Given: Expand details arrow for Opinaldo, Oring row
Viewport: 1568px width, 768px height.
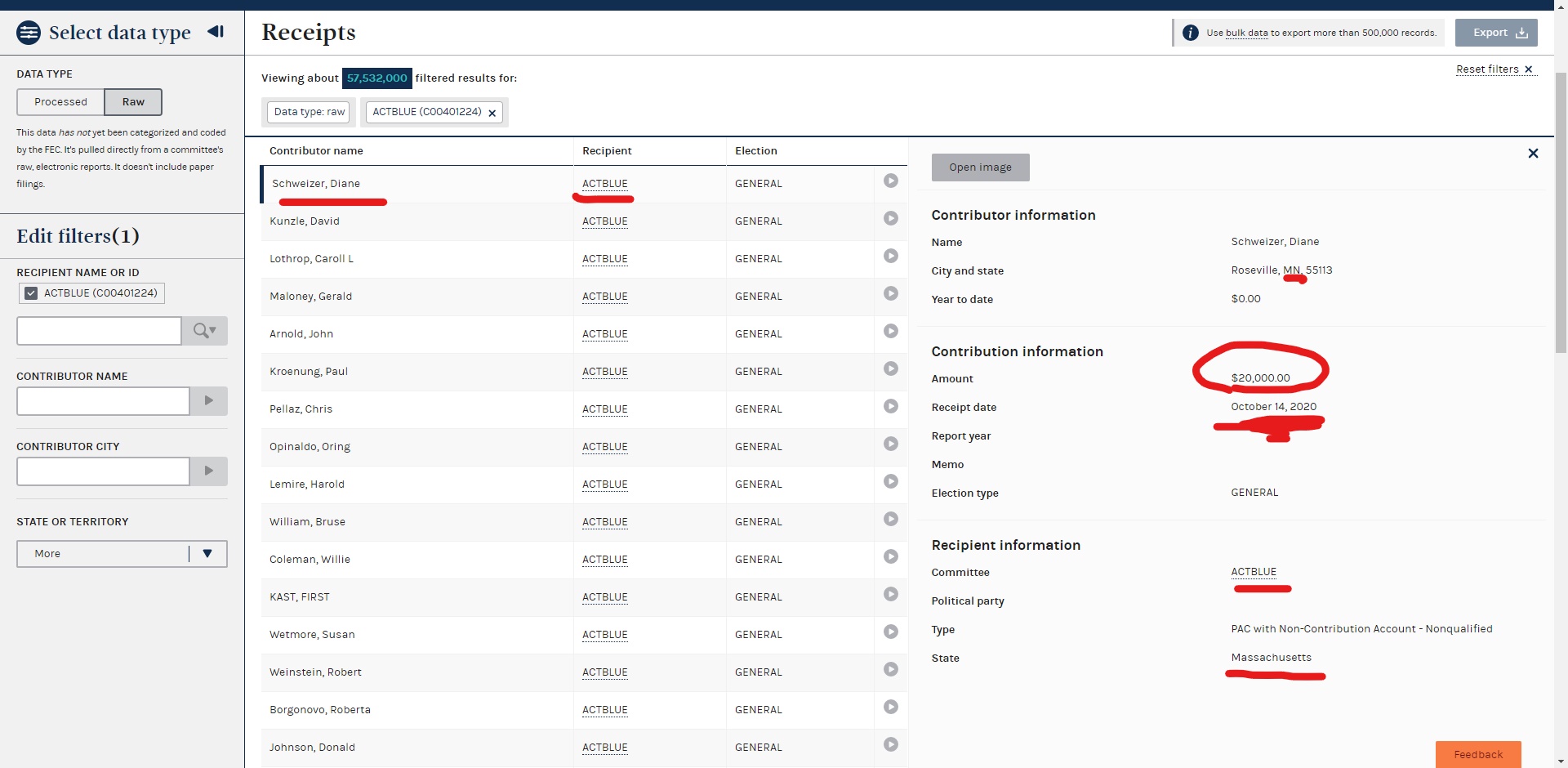Looking at the screenshot, I should point(891,444).
